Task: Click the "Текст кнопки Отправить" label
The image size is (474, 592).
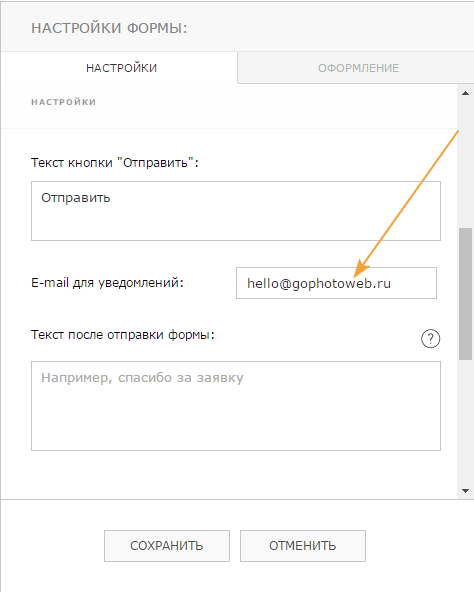Action: point(115,163)
